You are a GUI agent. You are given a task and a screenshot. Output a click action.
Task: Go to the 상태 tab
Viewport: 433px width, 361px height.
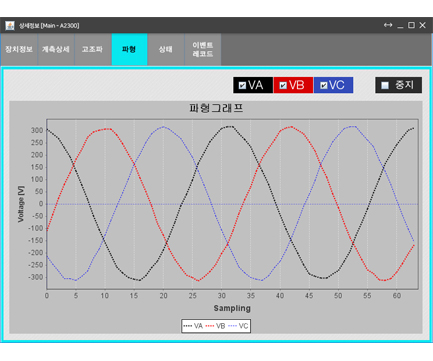[x=166, y=49]
